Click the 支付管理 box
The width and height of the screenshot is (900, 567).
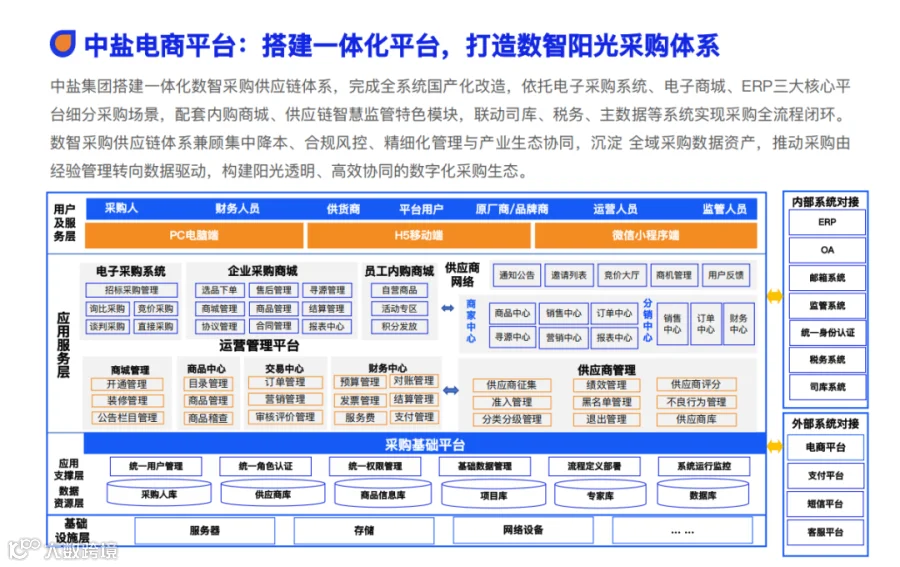point(414,417)
